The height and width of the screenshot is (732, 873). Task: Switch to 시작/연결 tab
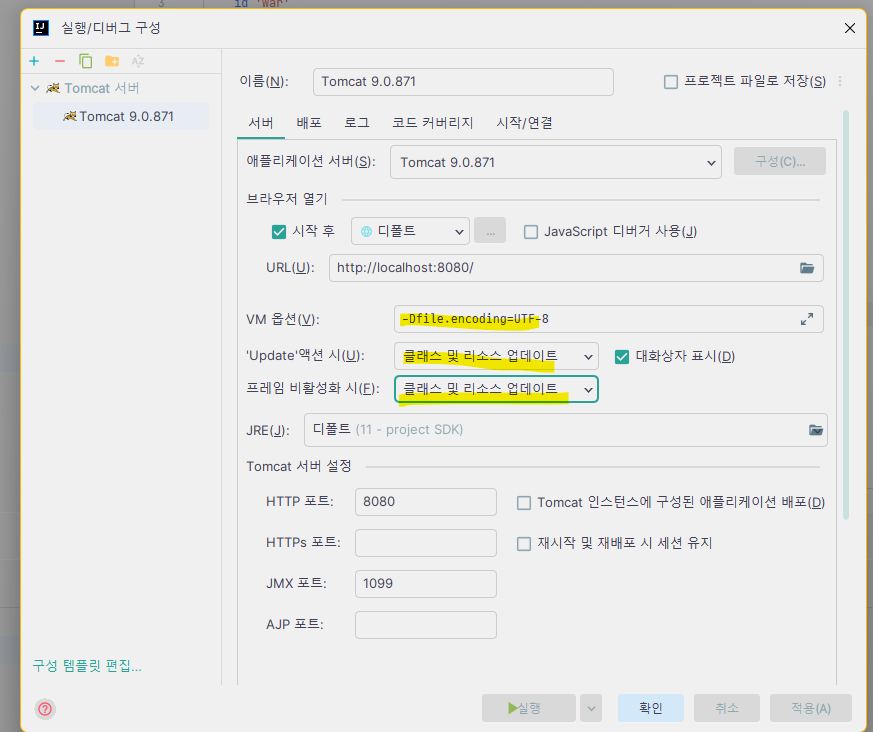click(524, 123)
